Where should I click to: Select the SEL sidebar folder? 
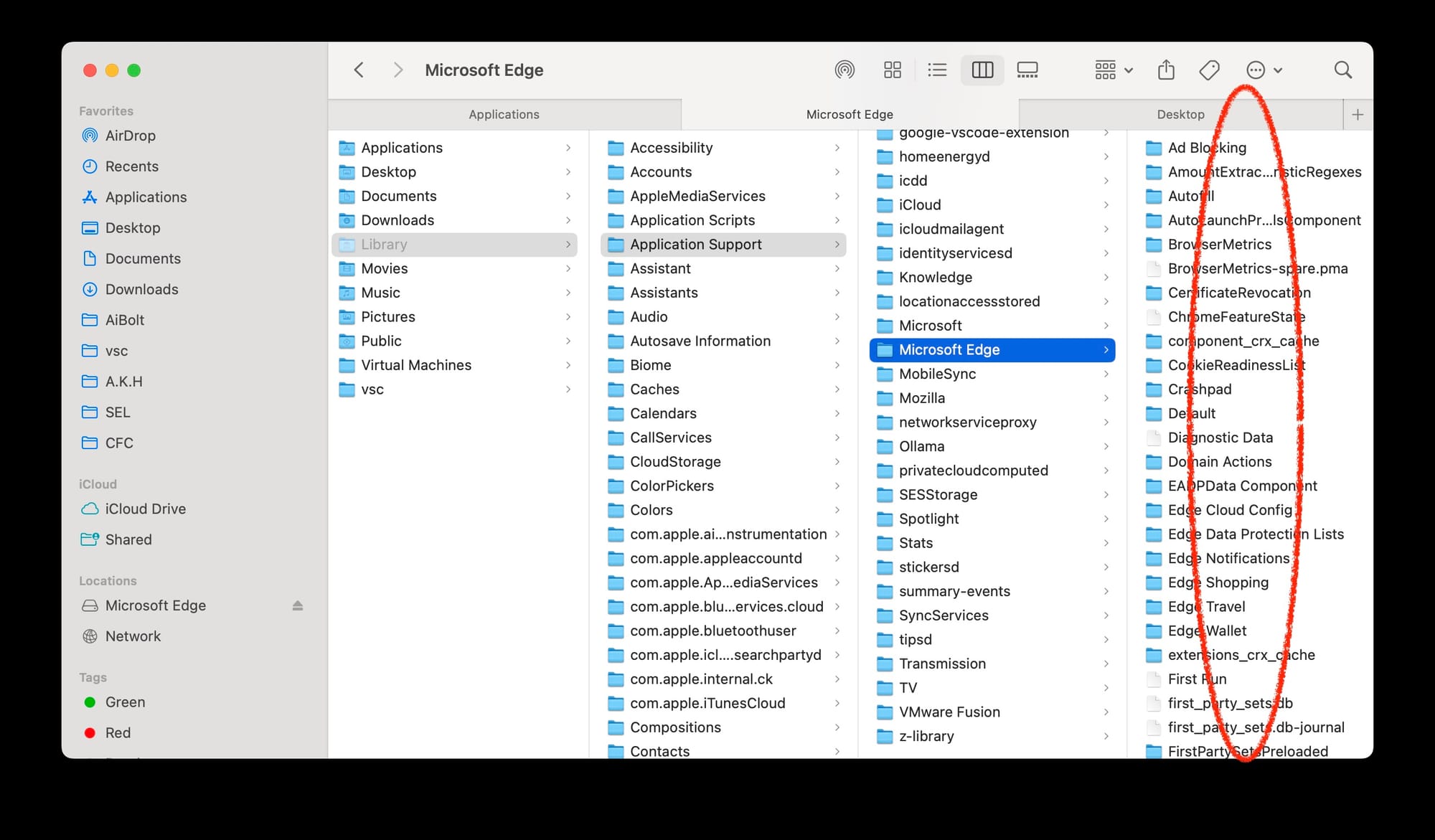118,412
